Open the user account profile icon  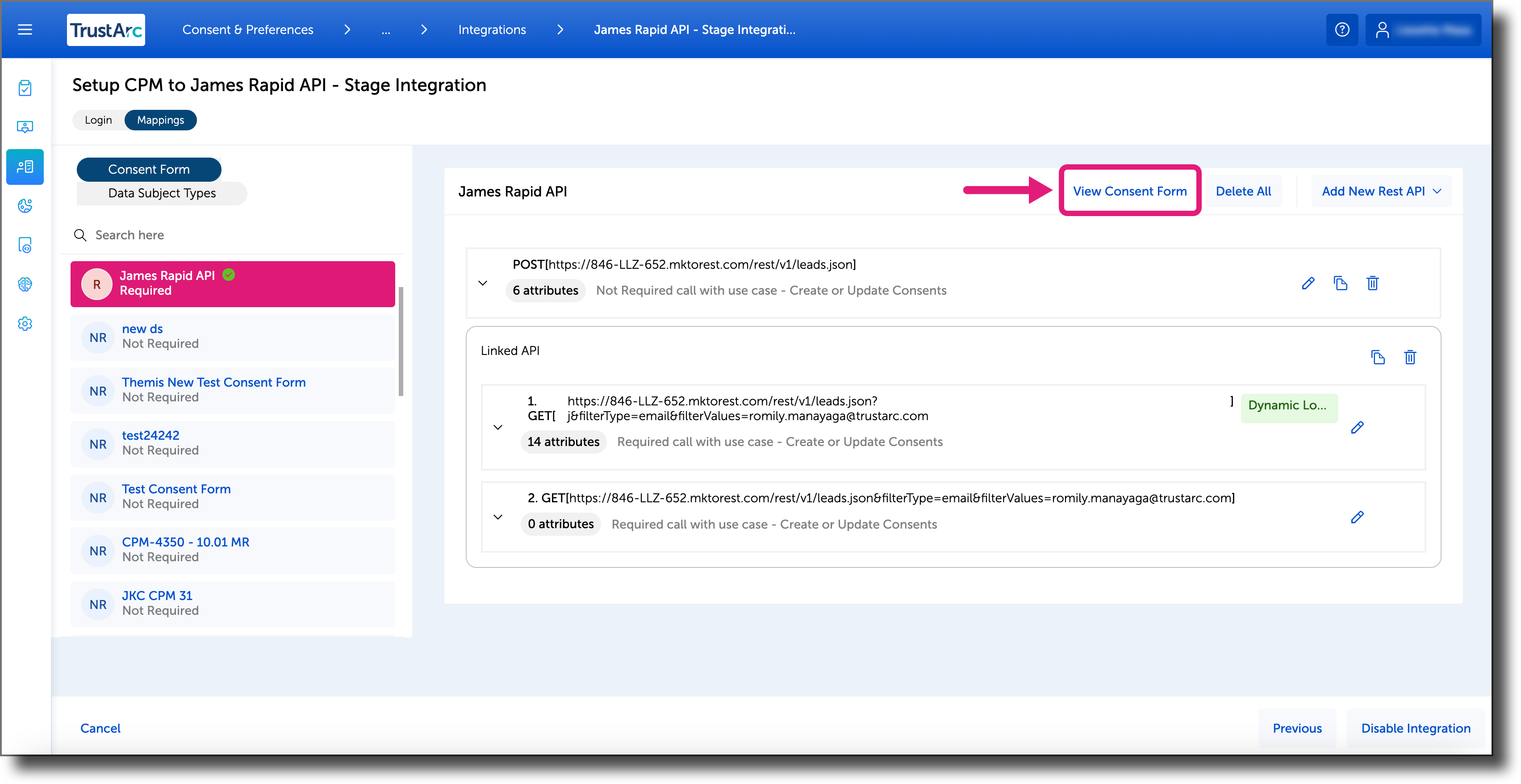[1382, 29]
